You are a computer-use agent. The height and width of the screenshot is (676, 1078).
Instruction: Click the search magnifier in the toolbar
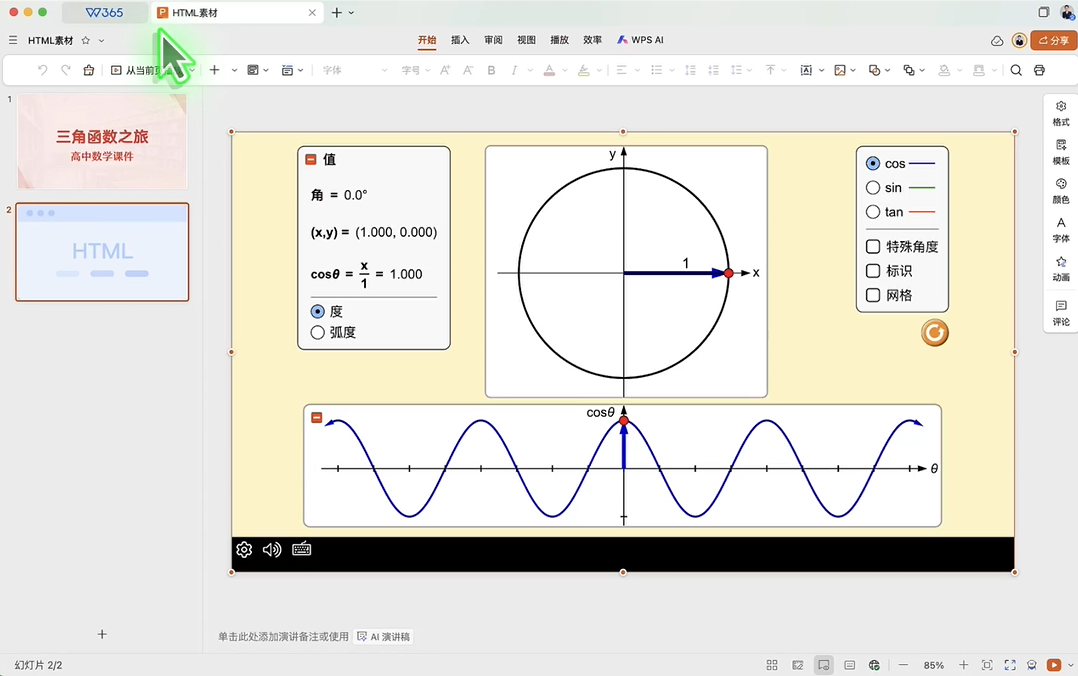pos(1016,70)
